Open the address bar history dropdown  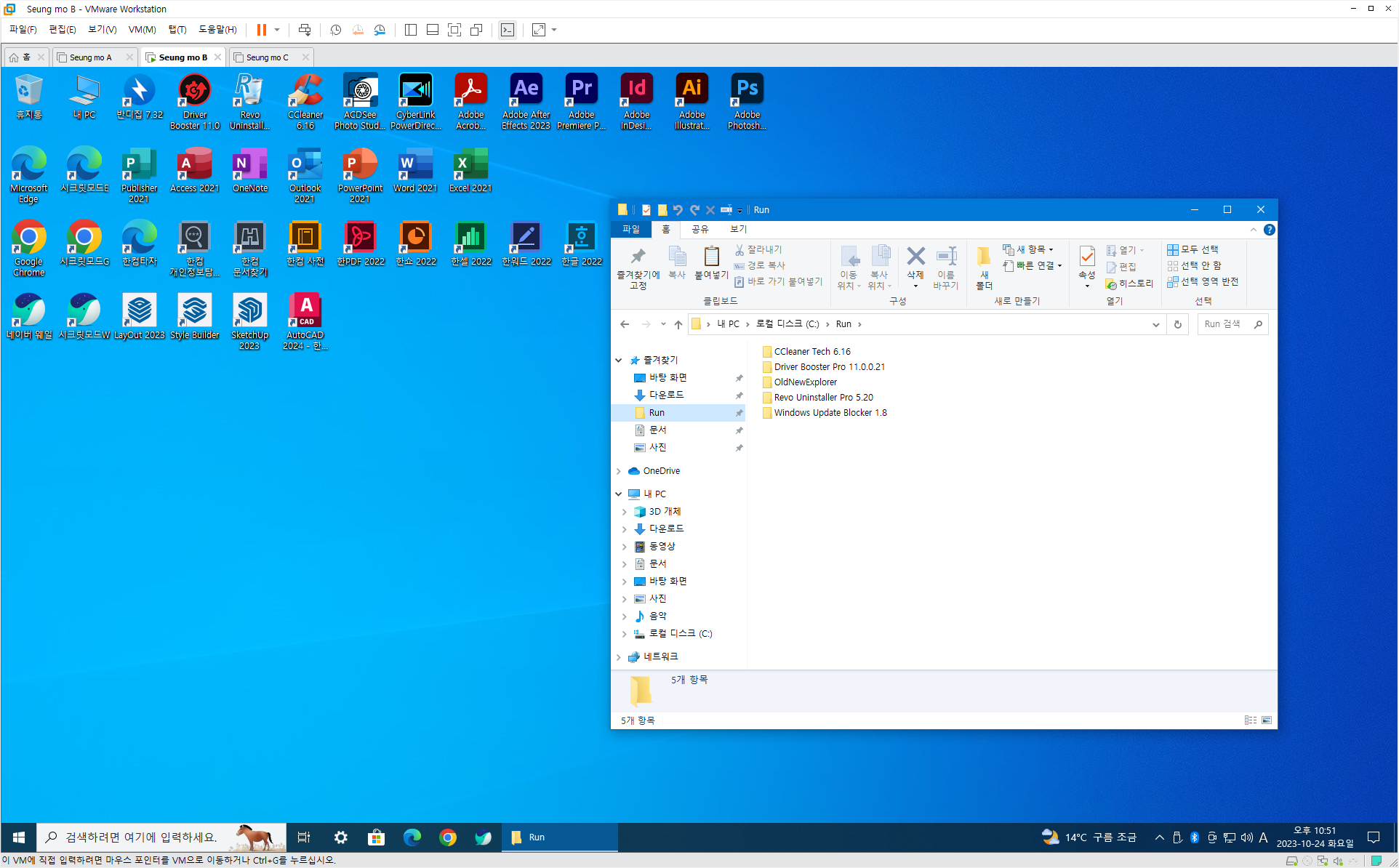point(1155,324)
